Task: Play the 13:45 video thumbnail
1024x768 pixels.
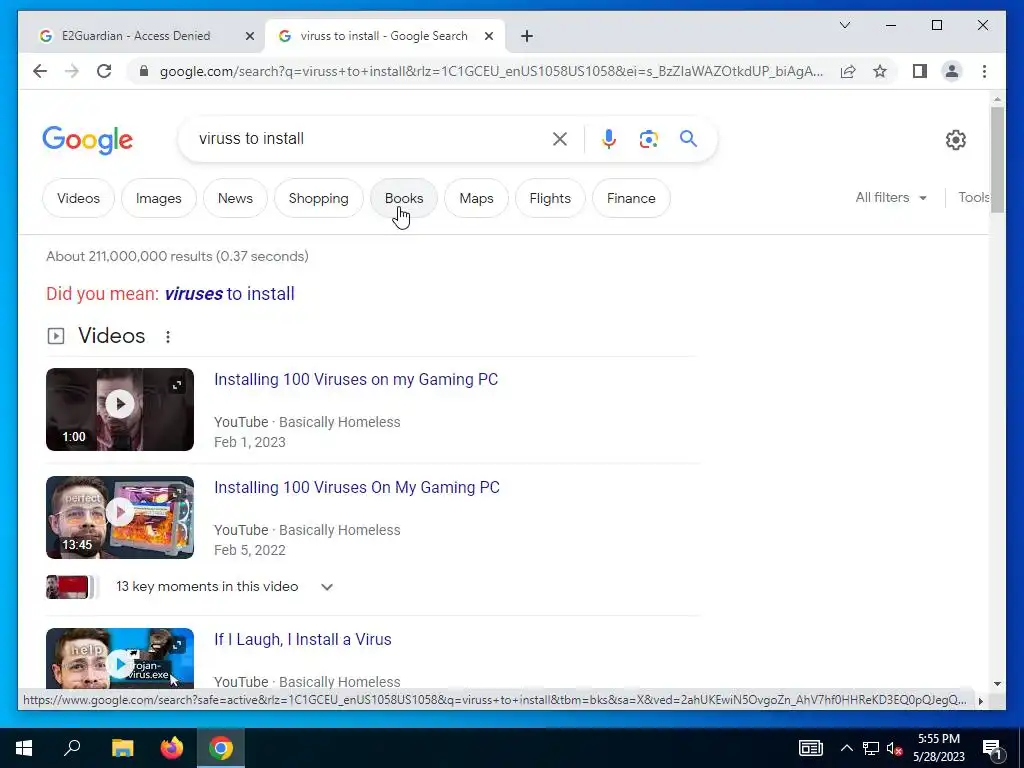Action: point(120,517)
